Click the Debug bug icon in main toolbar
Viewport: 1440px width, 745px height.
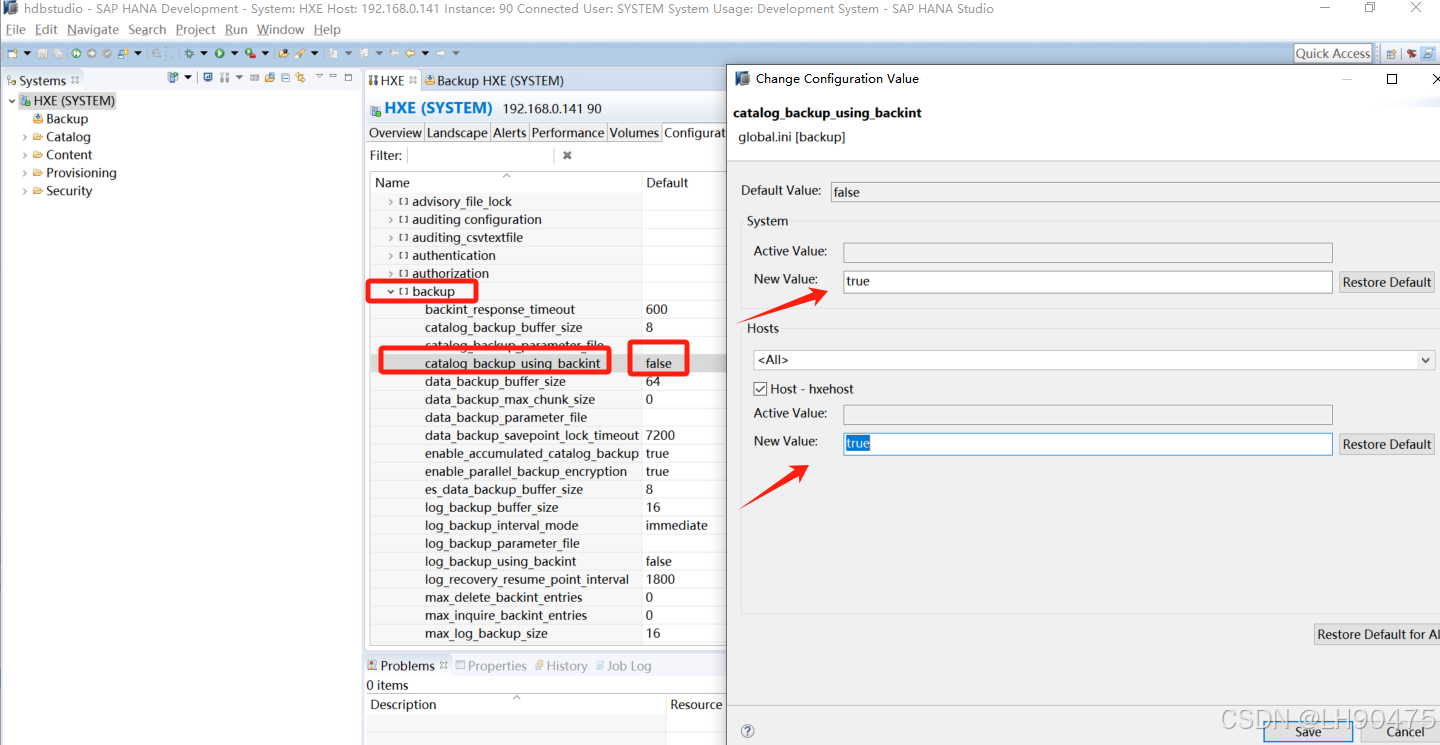click(189, 53)
